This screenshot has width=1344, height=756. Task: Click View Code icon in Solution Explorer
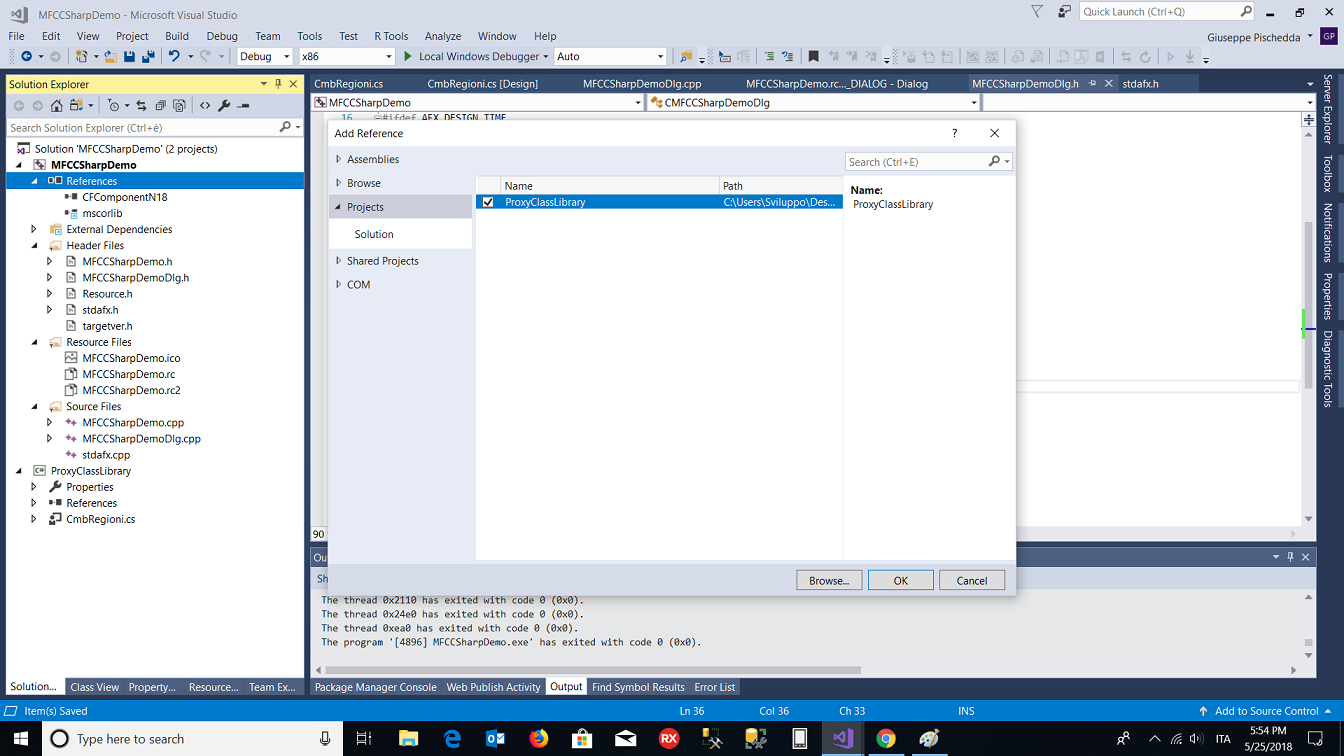[x=205, y=106]
